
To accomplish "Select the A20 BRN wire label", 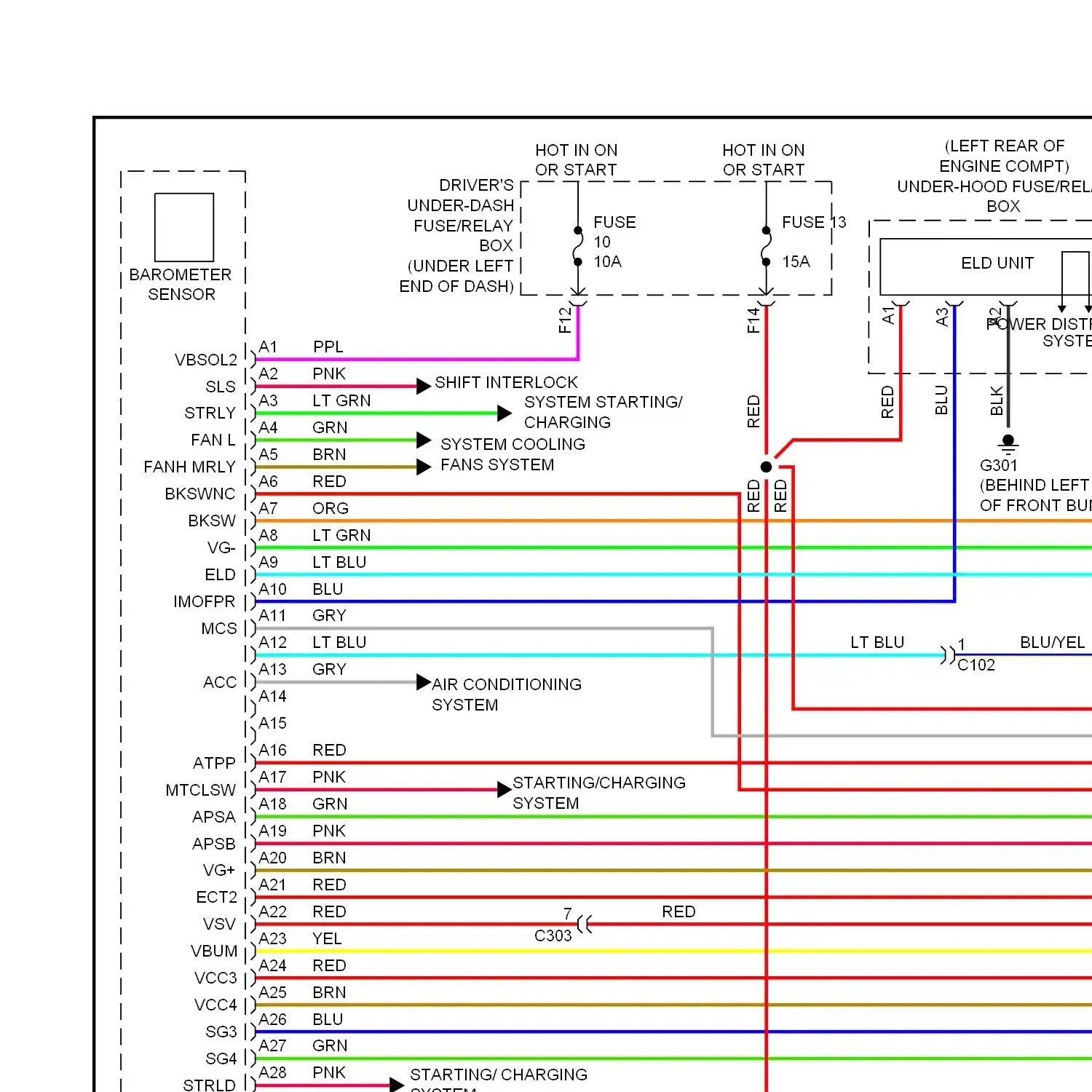I will click(302, 858).
